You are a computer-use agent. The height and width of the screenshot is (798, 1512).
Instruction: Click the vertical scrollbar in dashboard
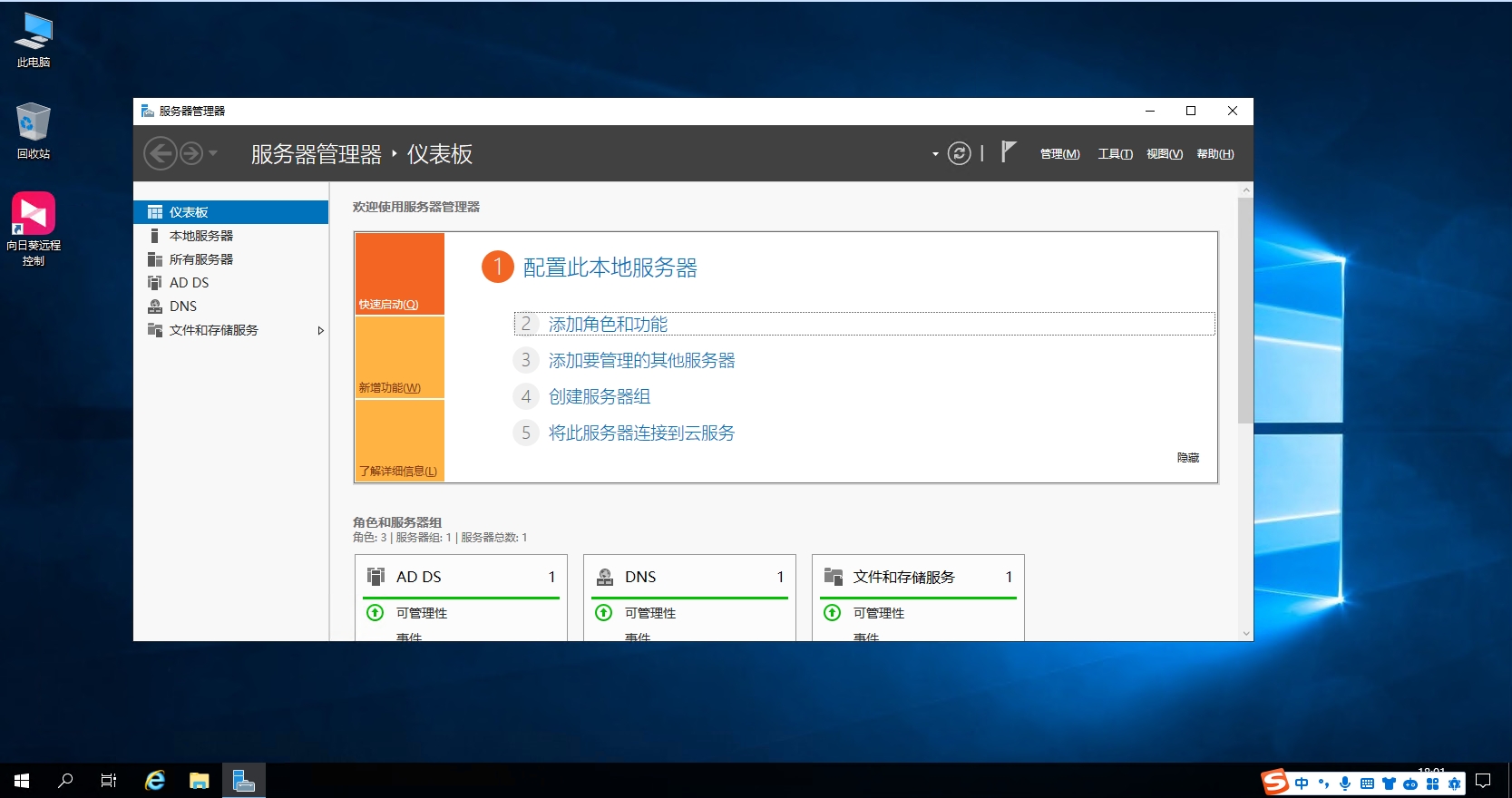[x=1245, y=308]
